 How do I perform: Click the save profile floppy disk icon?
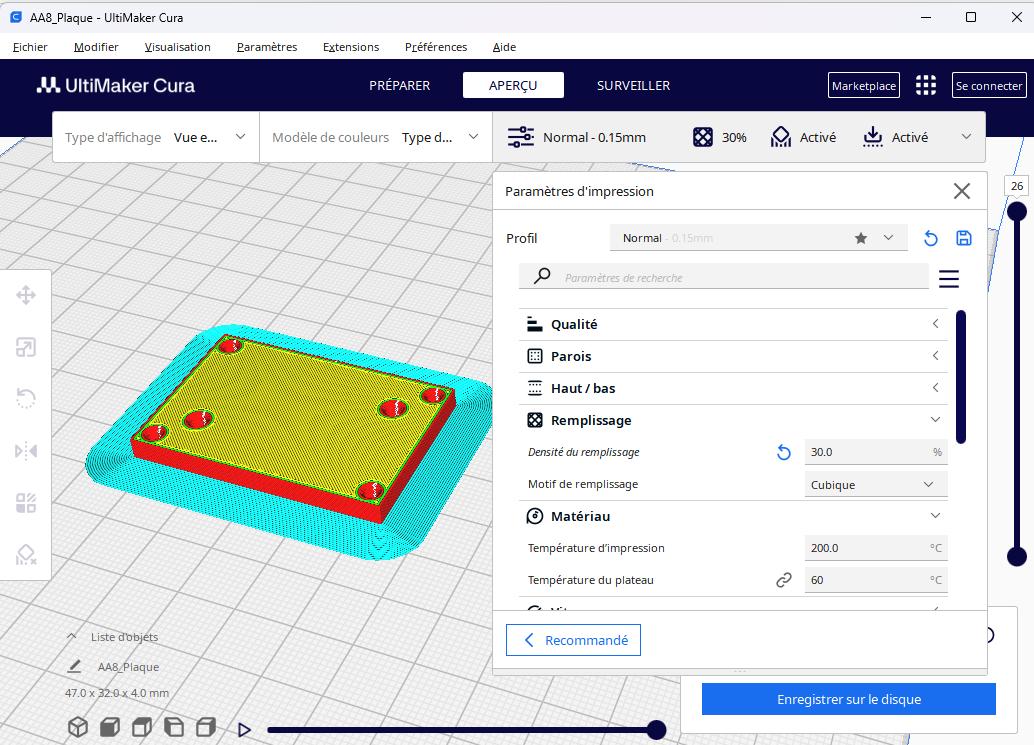click(x=964, y=238)
